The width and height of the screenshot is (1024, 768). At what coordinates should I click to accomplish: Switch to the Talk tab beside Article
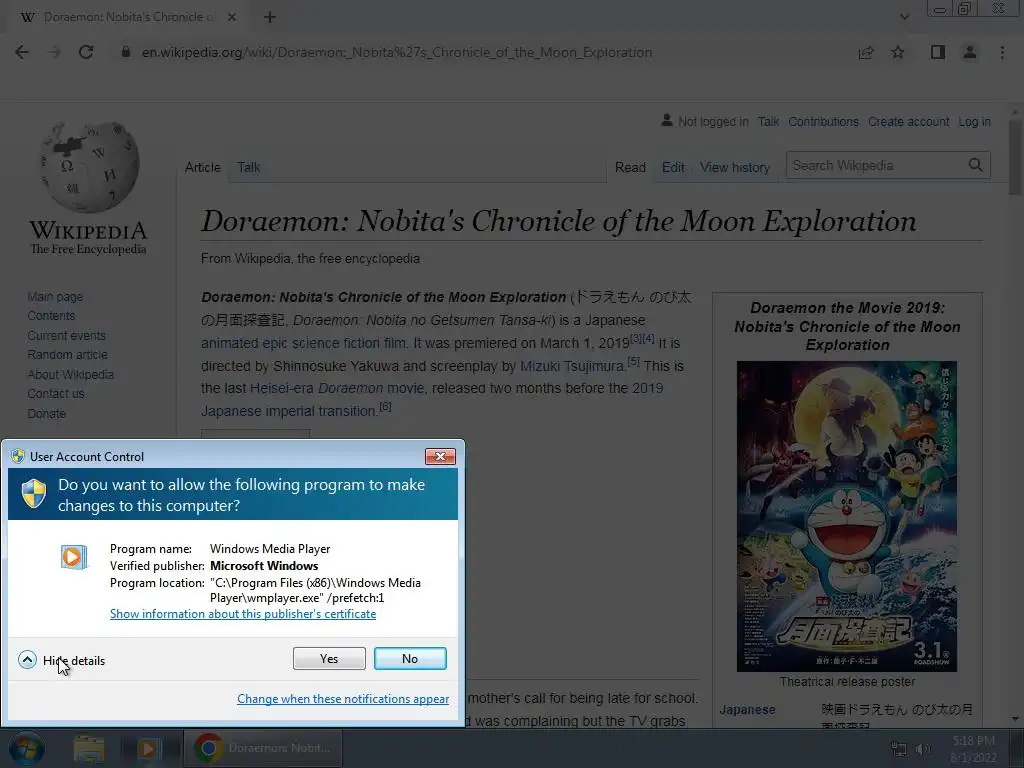click(x=248, y=167)
